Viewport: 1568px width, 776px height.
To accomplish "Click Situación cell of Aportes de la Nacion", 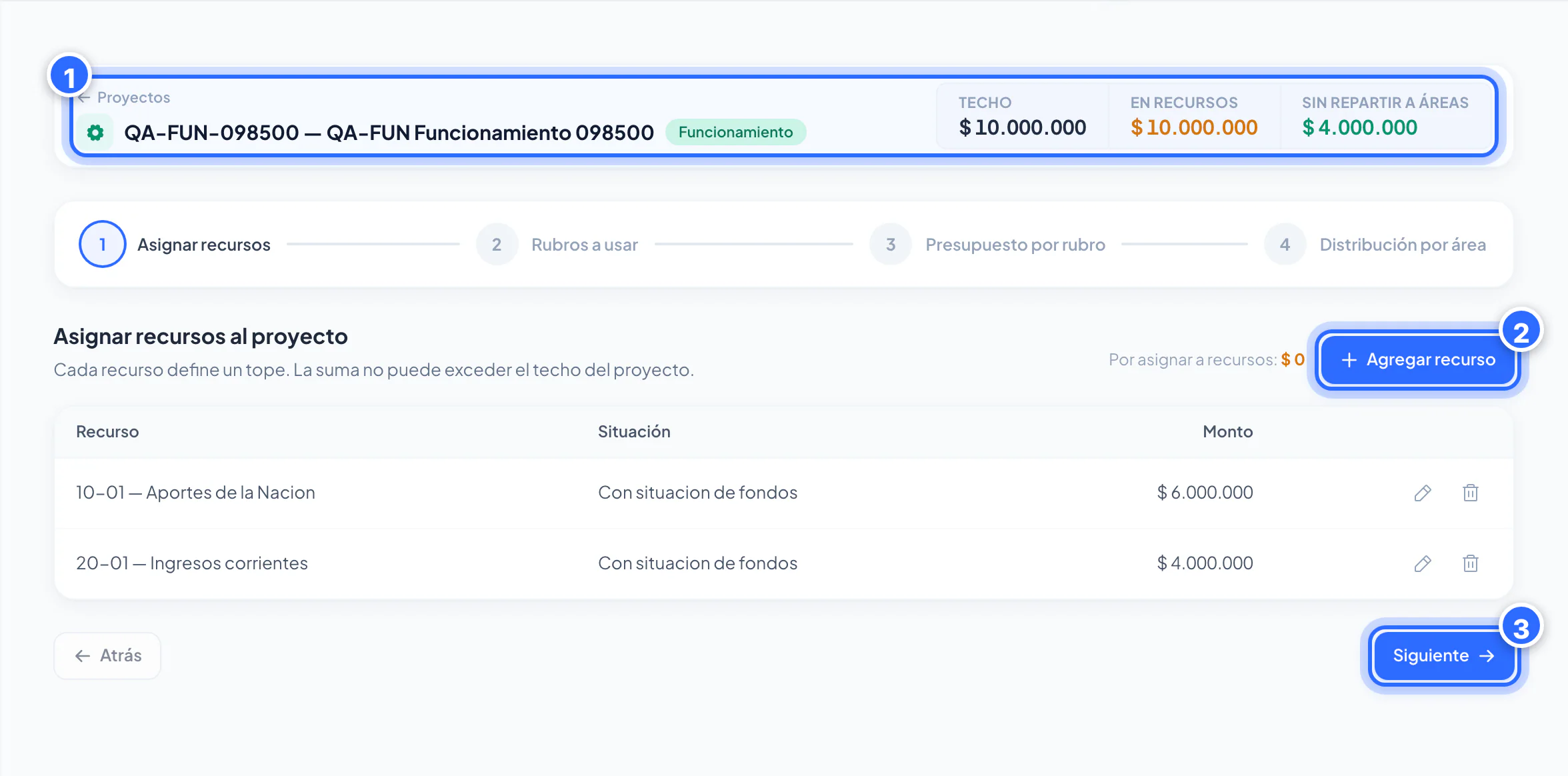I will click(x=697, y=493).
